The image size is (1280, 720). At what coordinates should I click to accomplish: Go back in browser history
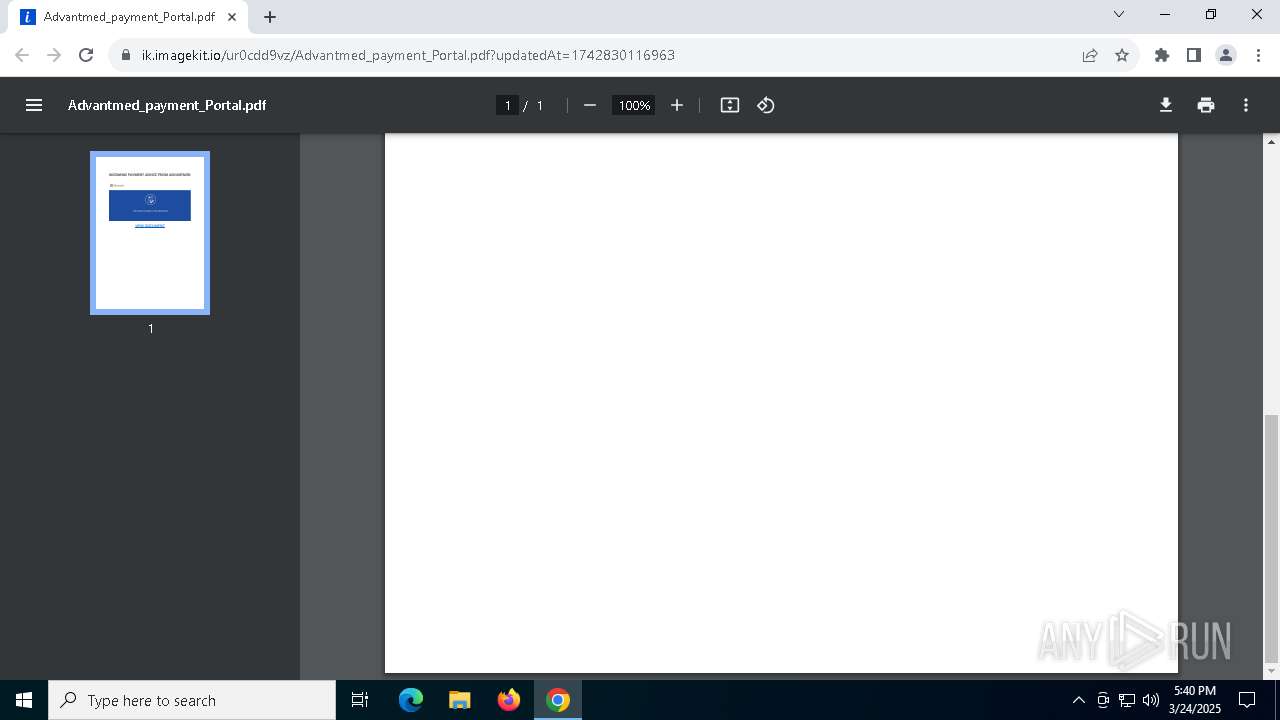[22, 55]
